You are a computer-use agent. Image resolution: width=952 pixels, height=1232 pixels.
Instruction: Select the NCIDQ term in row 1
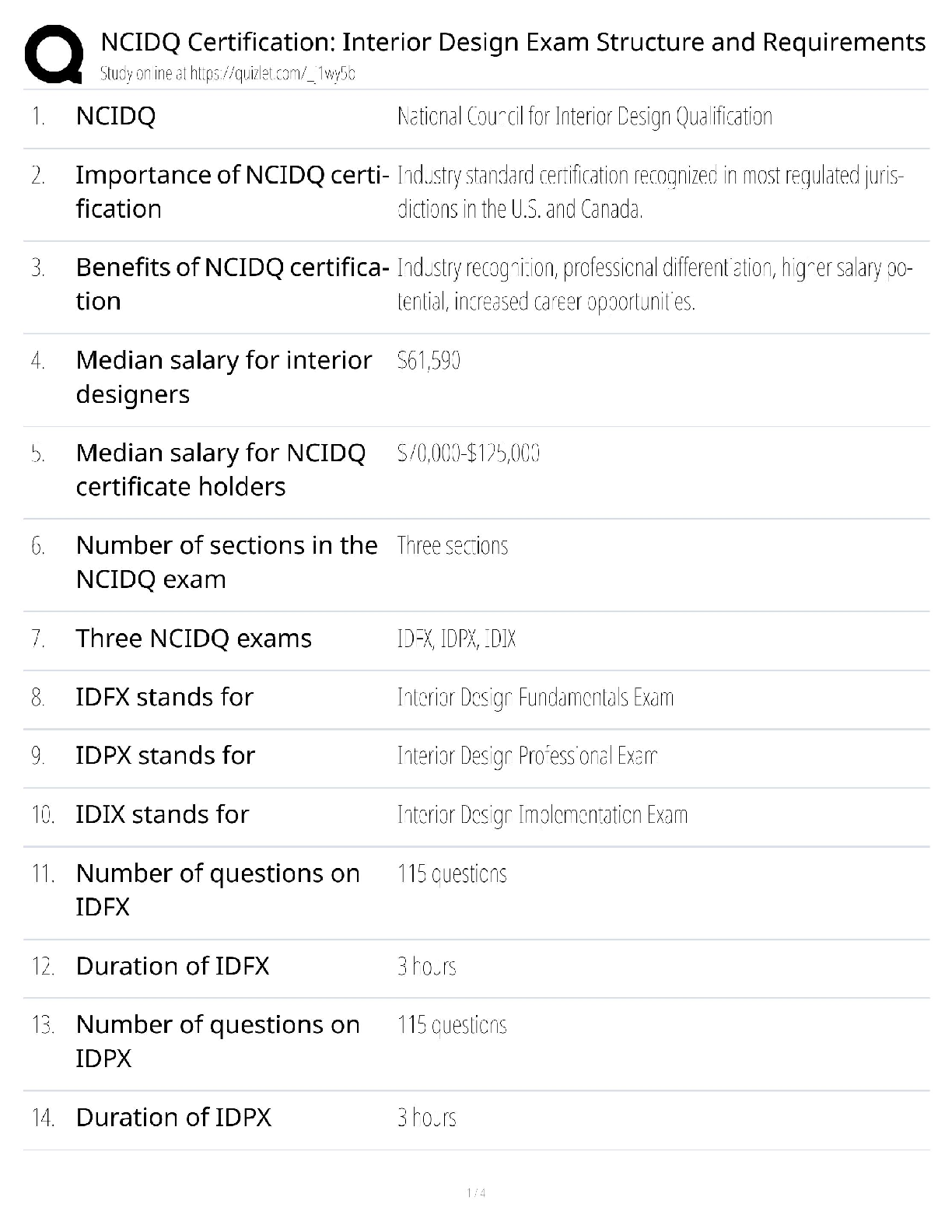pyautogui.click(x=115, y=116)
